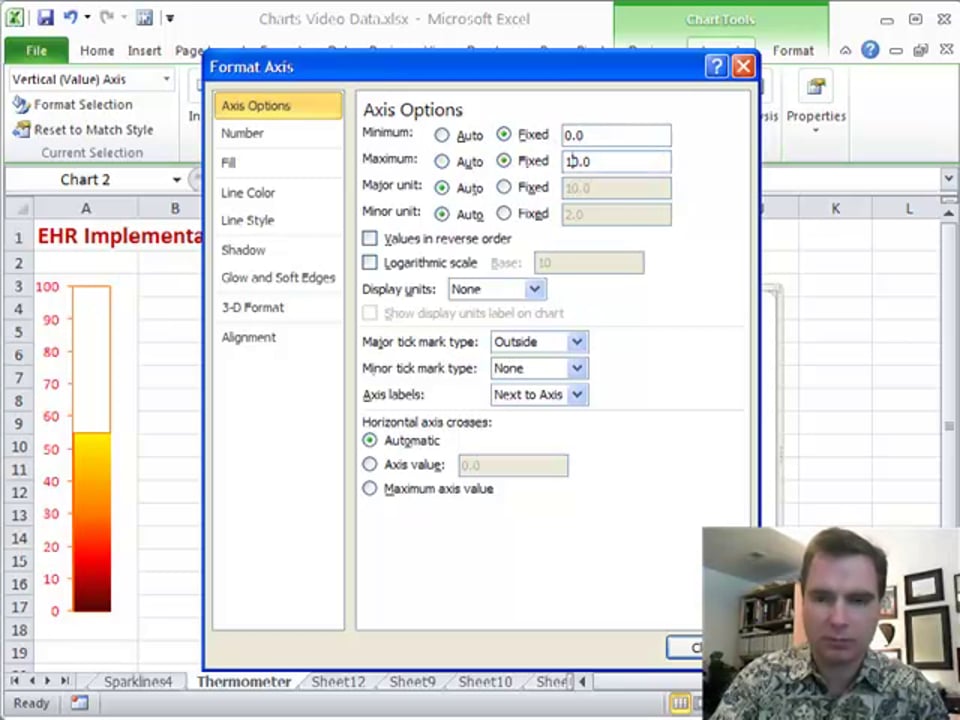Viewport: 960px width, 720px height.
Task: Click the Save icon in quick access toolbar
Action: [45, 17]
